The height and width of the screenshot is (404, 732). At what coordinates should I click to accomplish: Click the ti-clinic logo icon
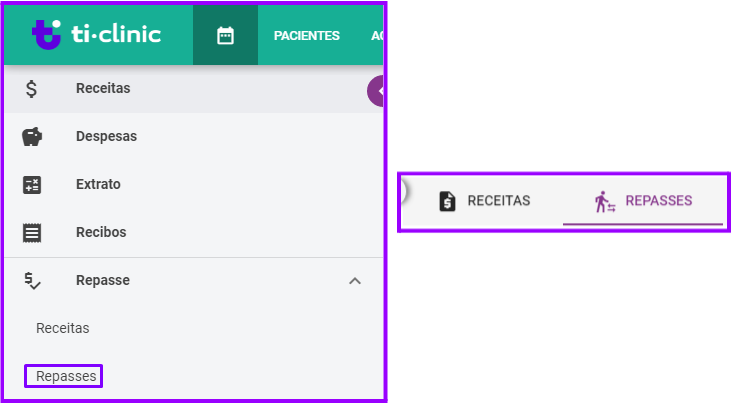pos(47,35)
